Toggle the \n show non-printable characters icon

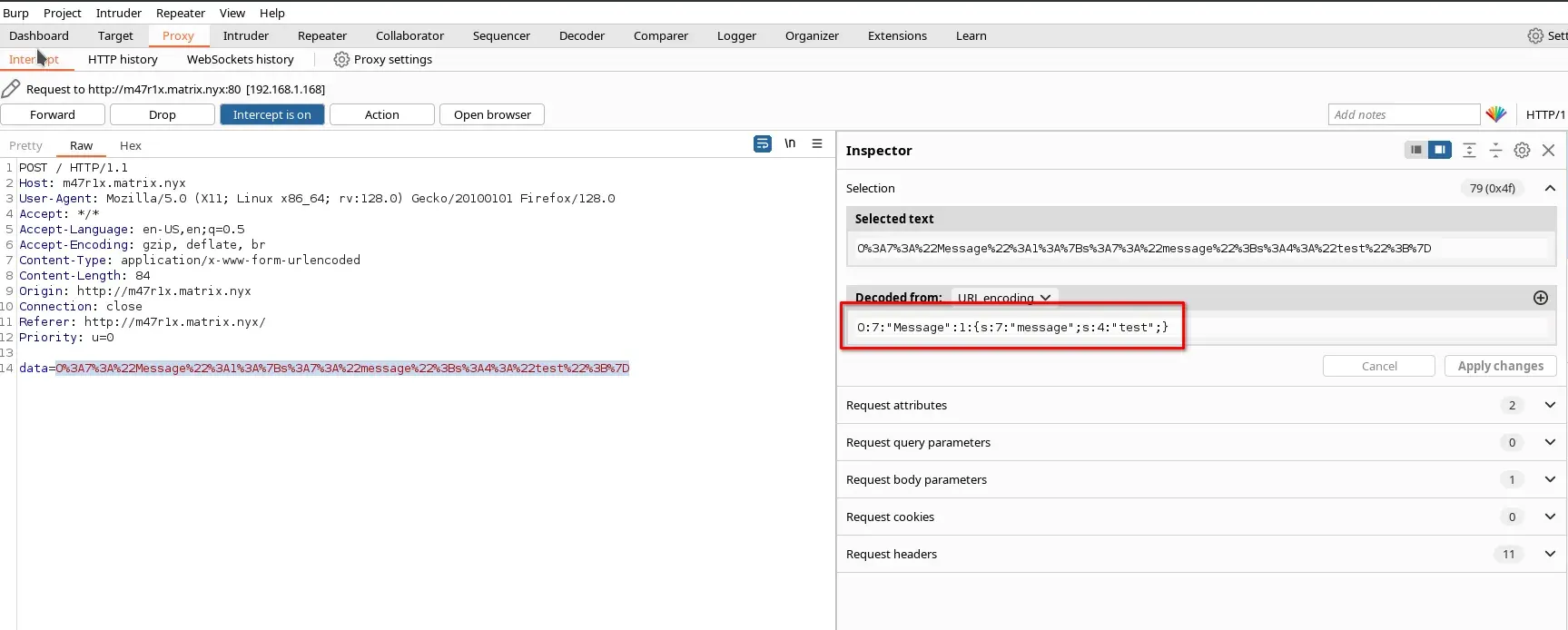point(790,143)
